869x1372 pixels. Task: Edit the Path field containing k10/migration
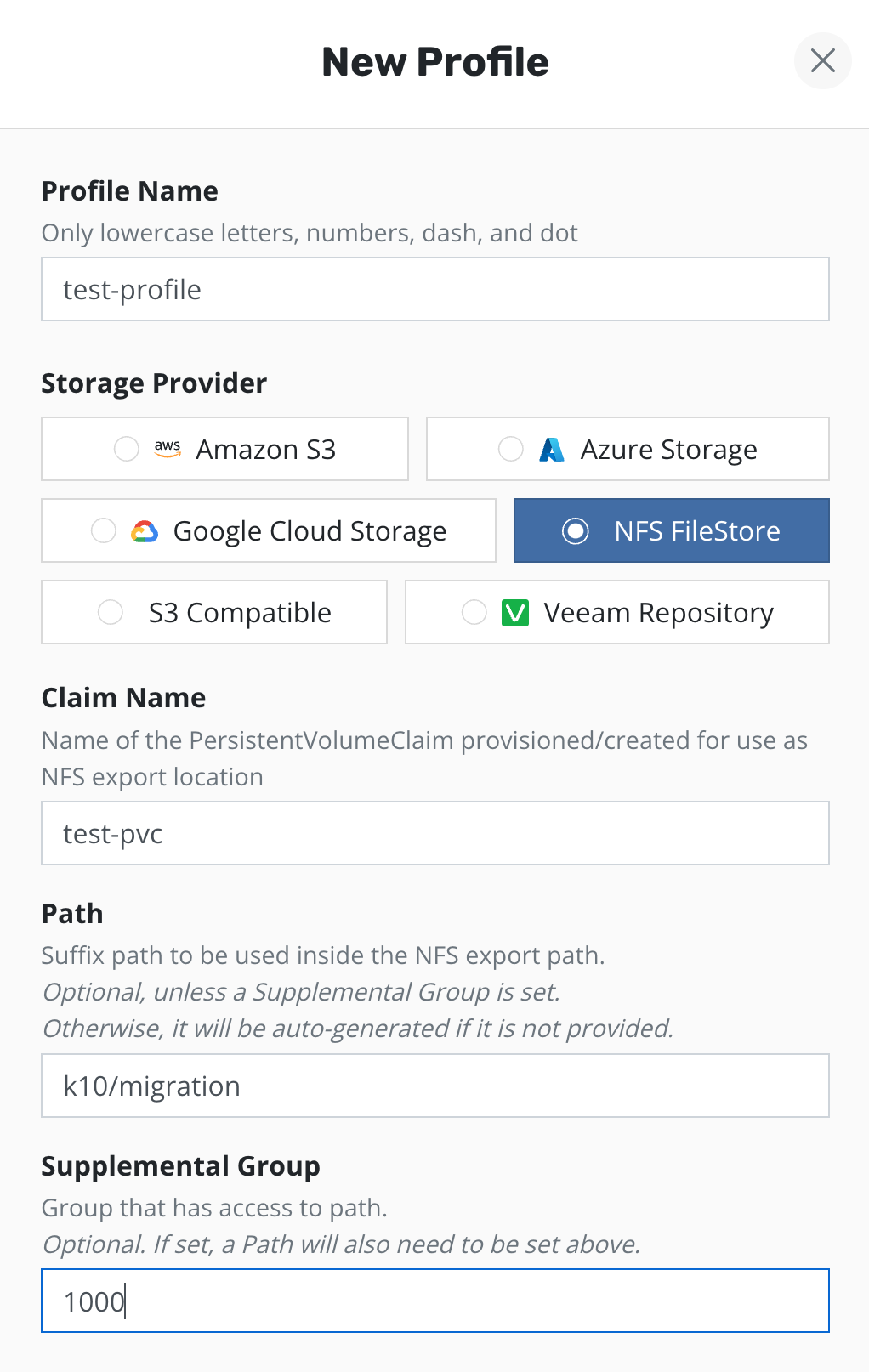tap(435, 1086)
